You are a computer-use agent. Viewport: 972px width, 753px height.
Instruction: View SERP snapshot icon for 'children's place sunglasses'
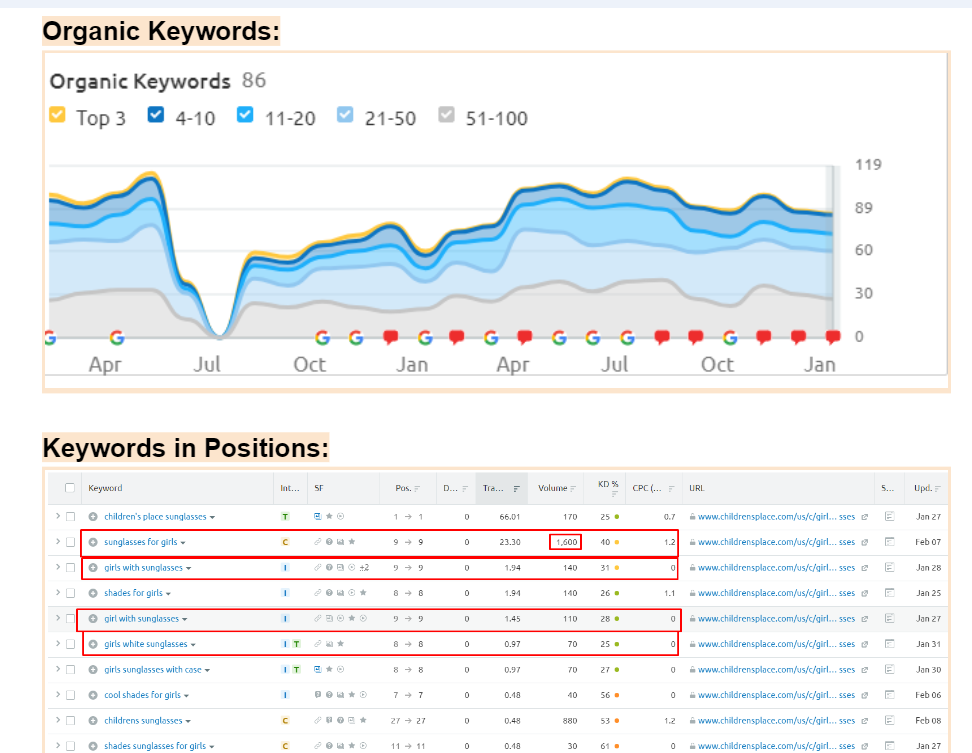tap(890, 516)
